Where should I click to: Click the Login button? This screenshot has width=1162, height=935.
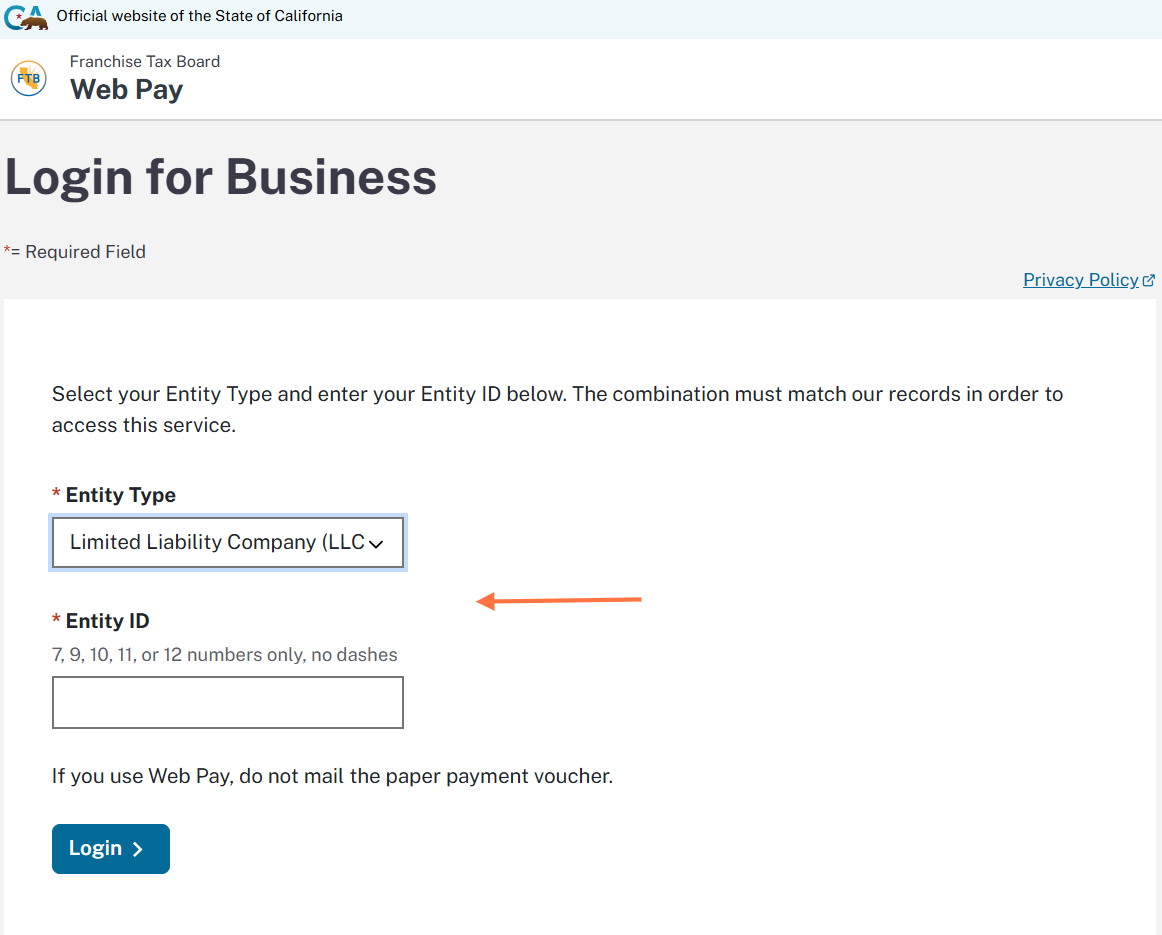[111, 849]
